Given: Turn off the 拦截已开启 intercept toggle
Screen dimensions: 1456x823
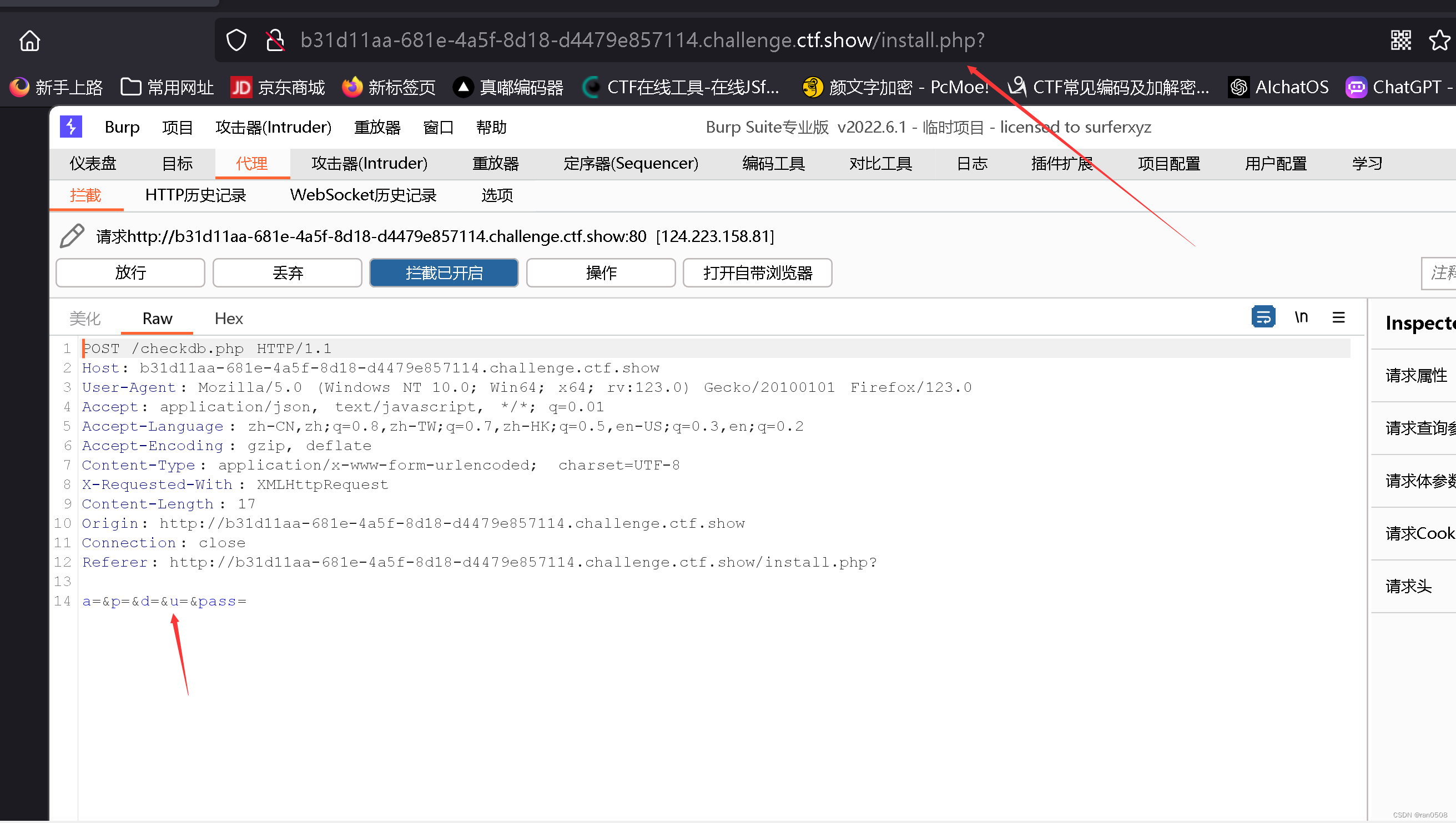Looking at the screenshot, I should click(444, 273).
